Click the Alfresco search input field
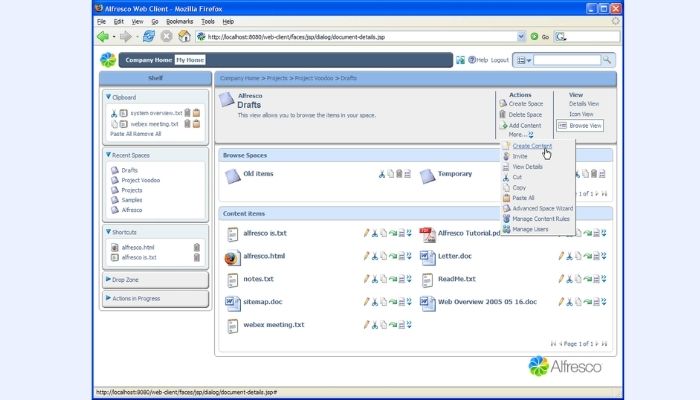This screenshot has height=400, width=700. point(567,60)
